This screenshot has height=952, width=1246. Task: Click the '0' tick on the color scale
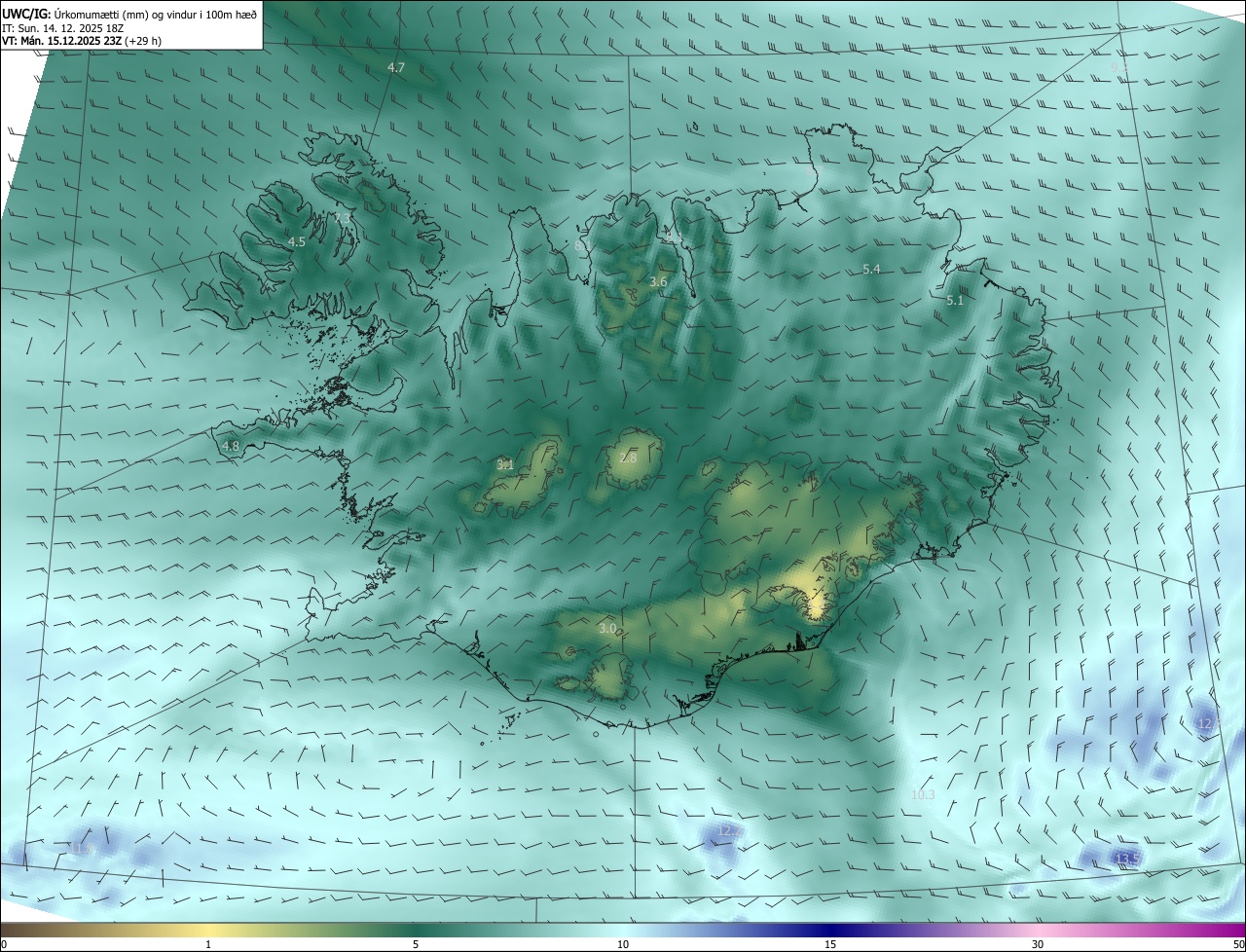pyautogui.click(x=4, y=944)
